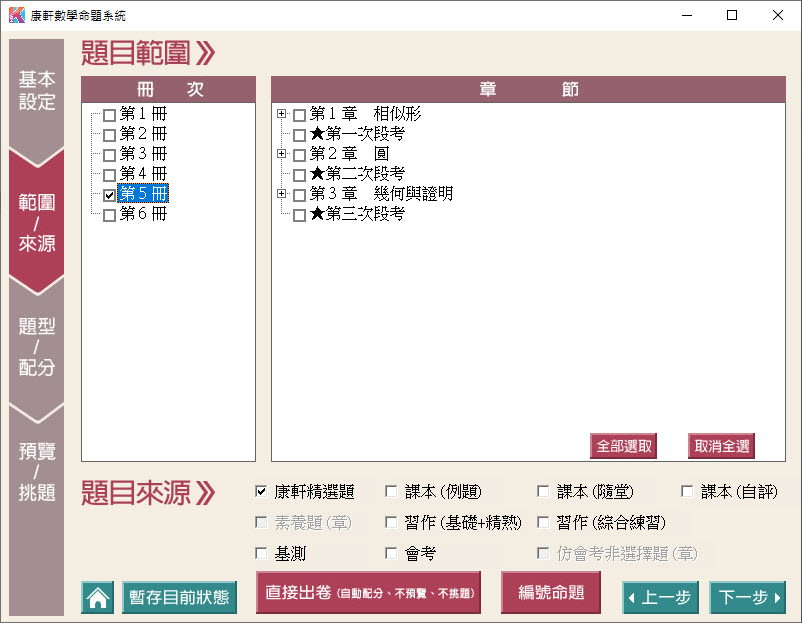Select the 第6冊 tree item label

[143, 214]
